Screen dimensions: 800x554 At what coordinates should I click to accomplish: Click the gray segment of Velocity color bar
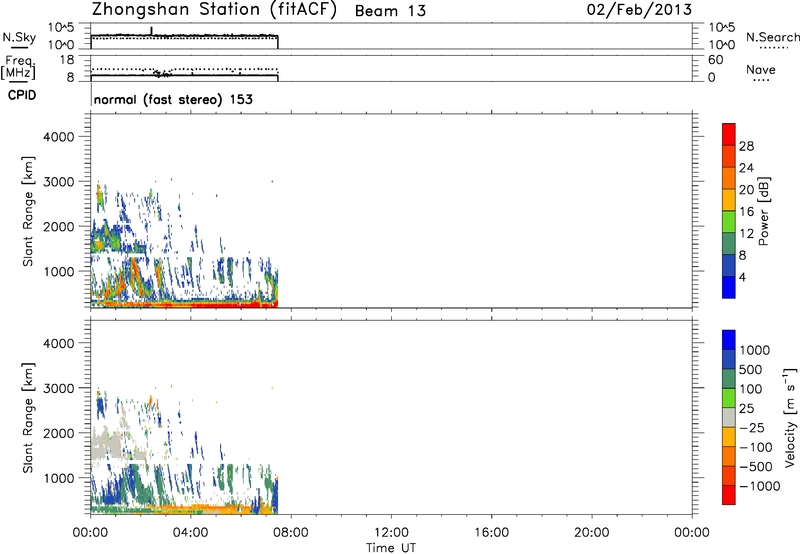729,417
